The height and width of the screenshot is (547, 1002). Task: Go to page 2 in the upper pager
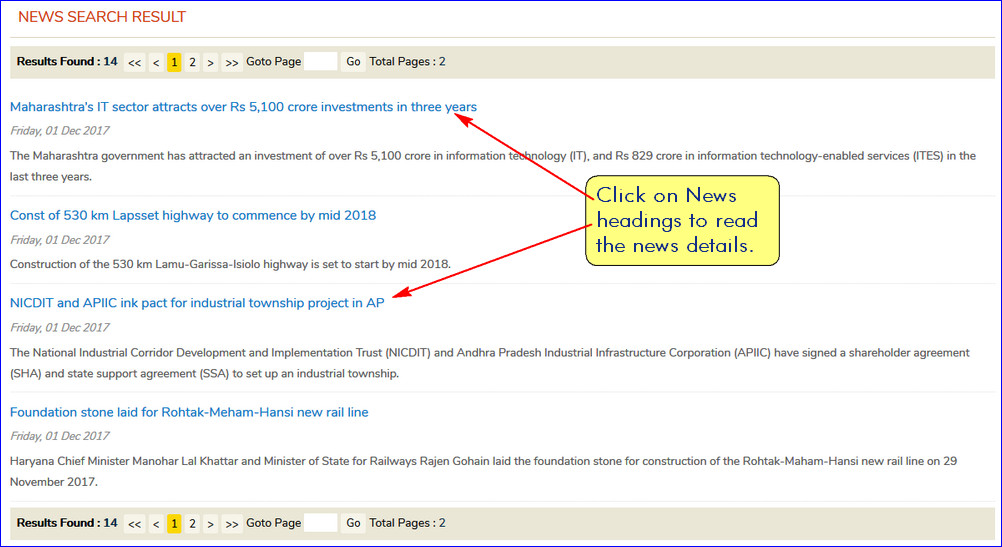(x=192, y=62)
